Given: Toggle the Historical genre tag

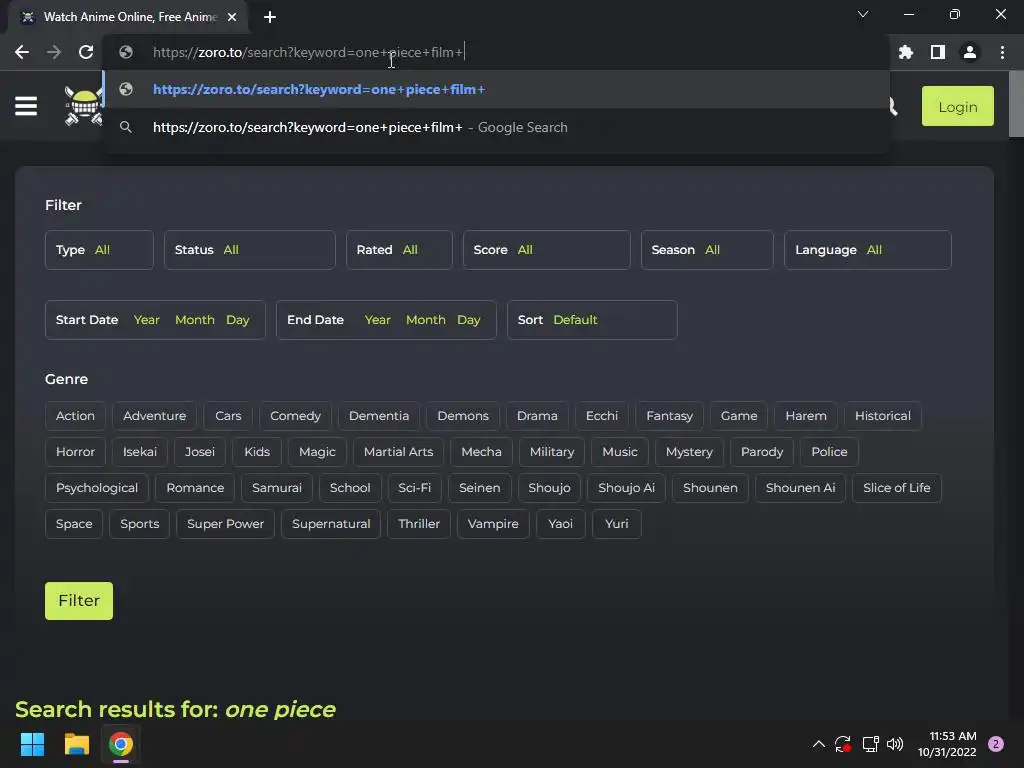Looking at the screenshot, I should click(x=882, y=416).
